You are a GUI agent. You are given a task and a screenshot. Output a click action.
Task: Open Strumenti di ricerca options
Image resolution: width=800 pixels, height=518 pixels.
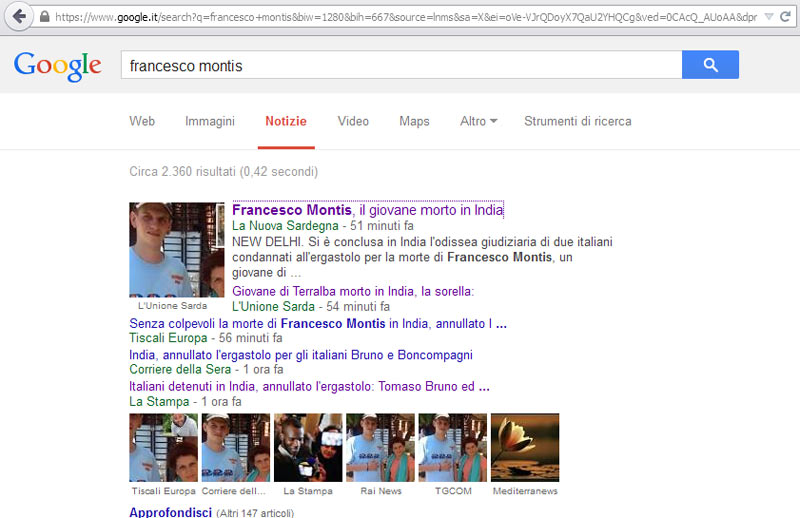pos(578,121)
